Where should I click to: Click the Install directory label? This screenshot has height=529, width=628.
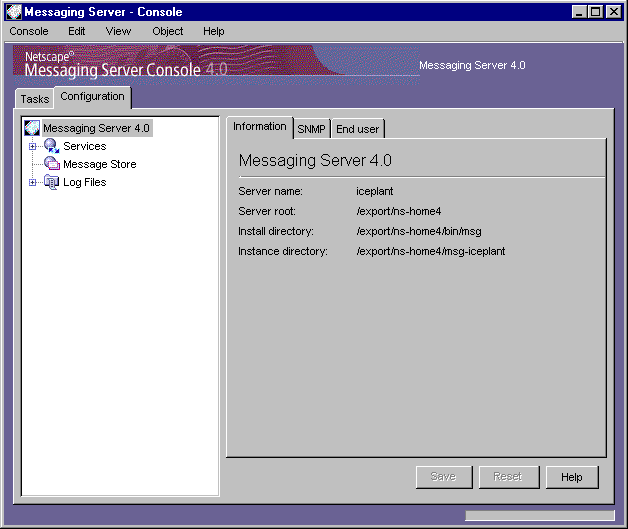click(276, 231)
